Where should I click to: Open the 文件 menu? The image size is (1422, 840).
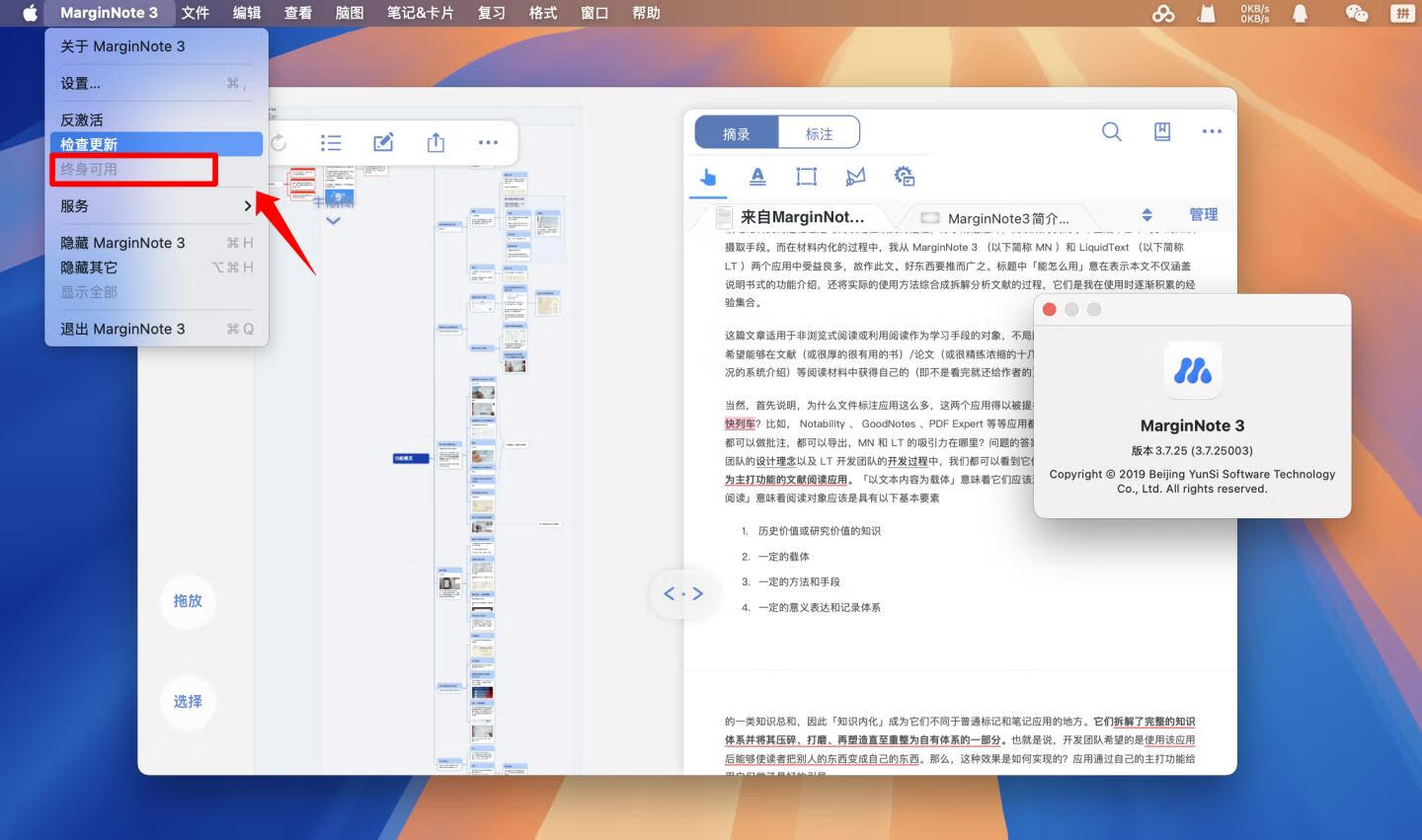click(195, 13)
